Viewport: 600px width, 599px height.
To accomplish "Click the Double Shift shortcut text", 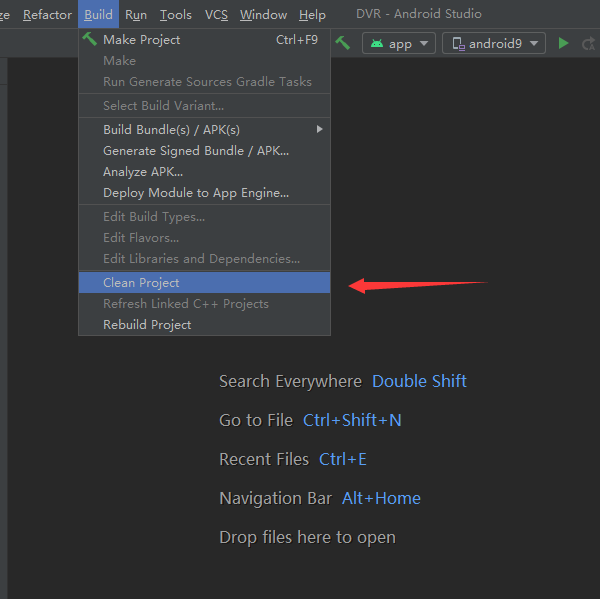I will coord(419,381).
